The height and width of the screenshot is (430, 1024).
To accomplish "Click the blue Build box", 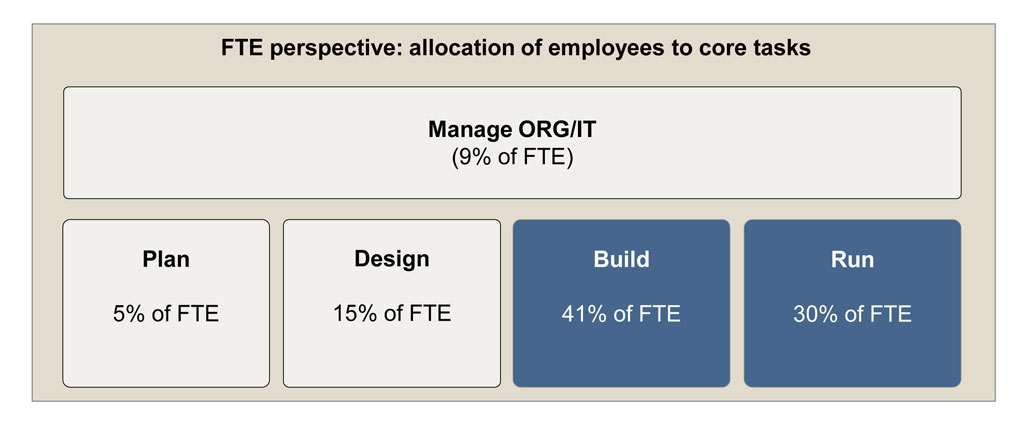I will pos(621,303).
